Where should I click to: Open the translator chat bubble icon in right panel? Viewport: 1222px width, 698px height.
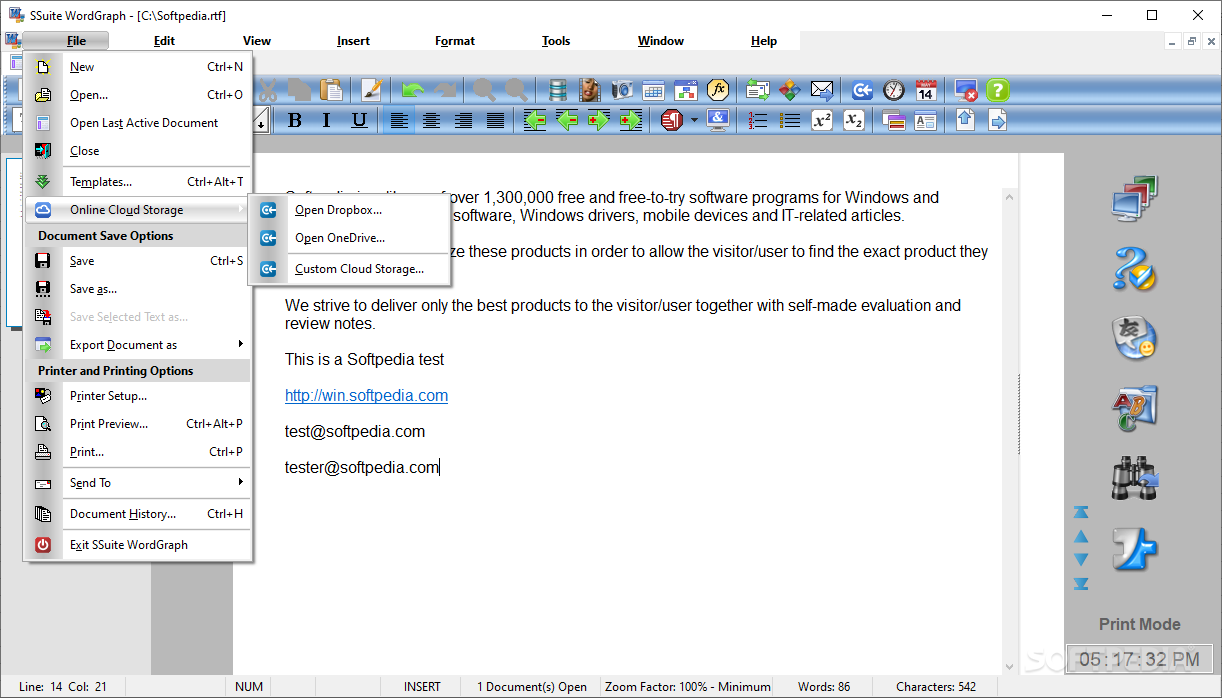coord(1134,338)
